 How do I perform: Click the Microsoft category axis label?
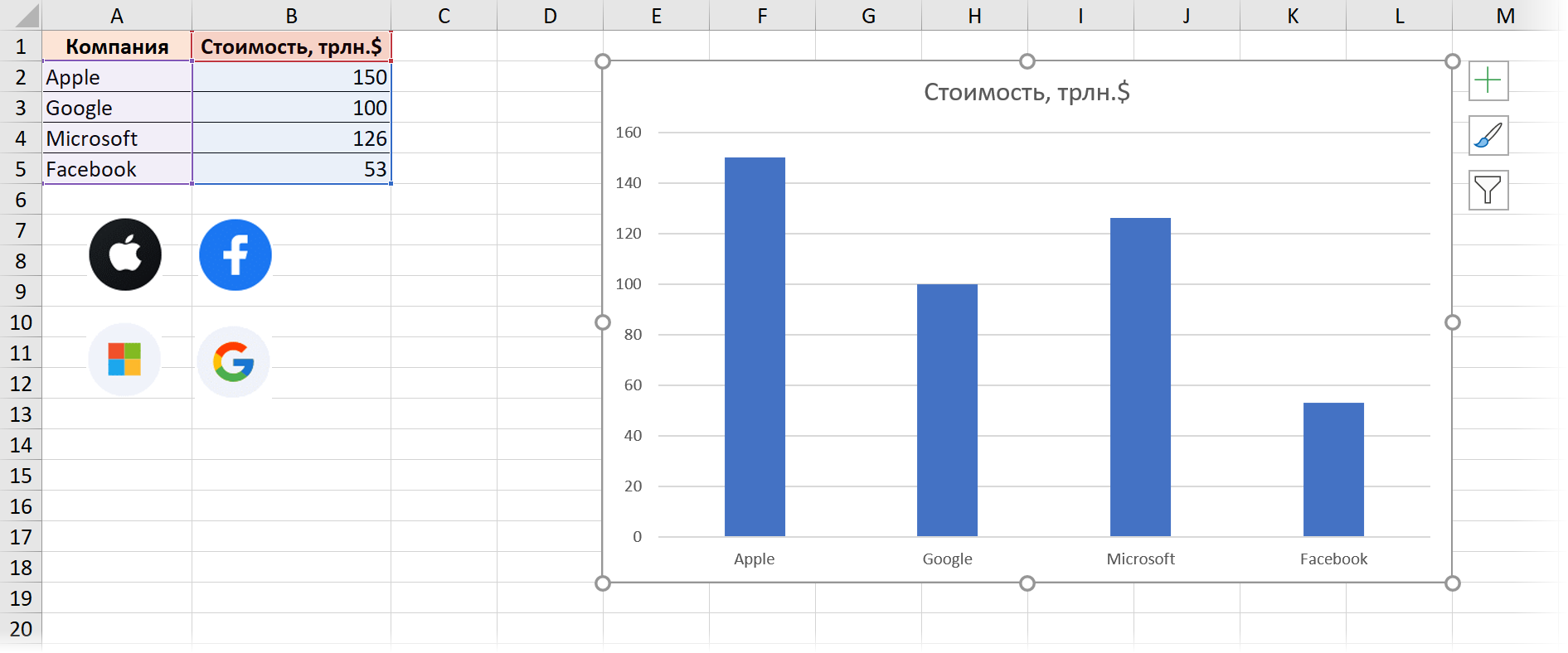[1140, 559]
